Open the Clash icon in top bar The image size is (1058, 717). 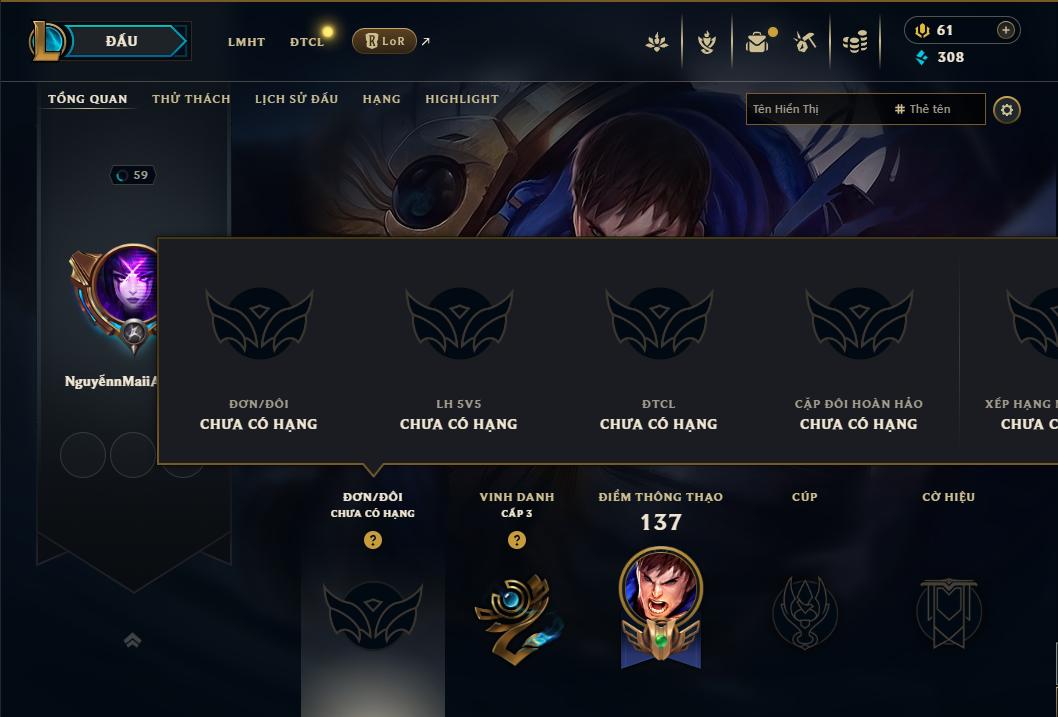tap(657, 42)
